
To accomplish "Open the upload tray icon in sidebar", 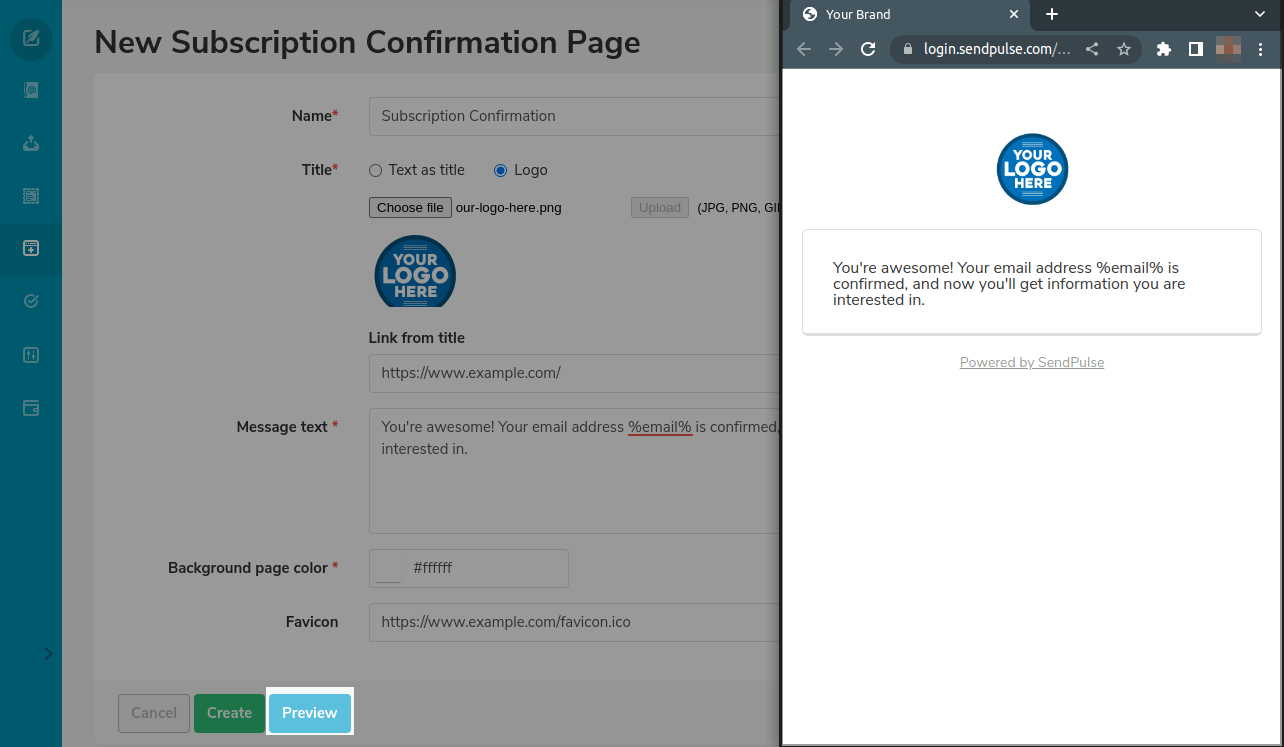I will click(31, 143).
